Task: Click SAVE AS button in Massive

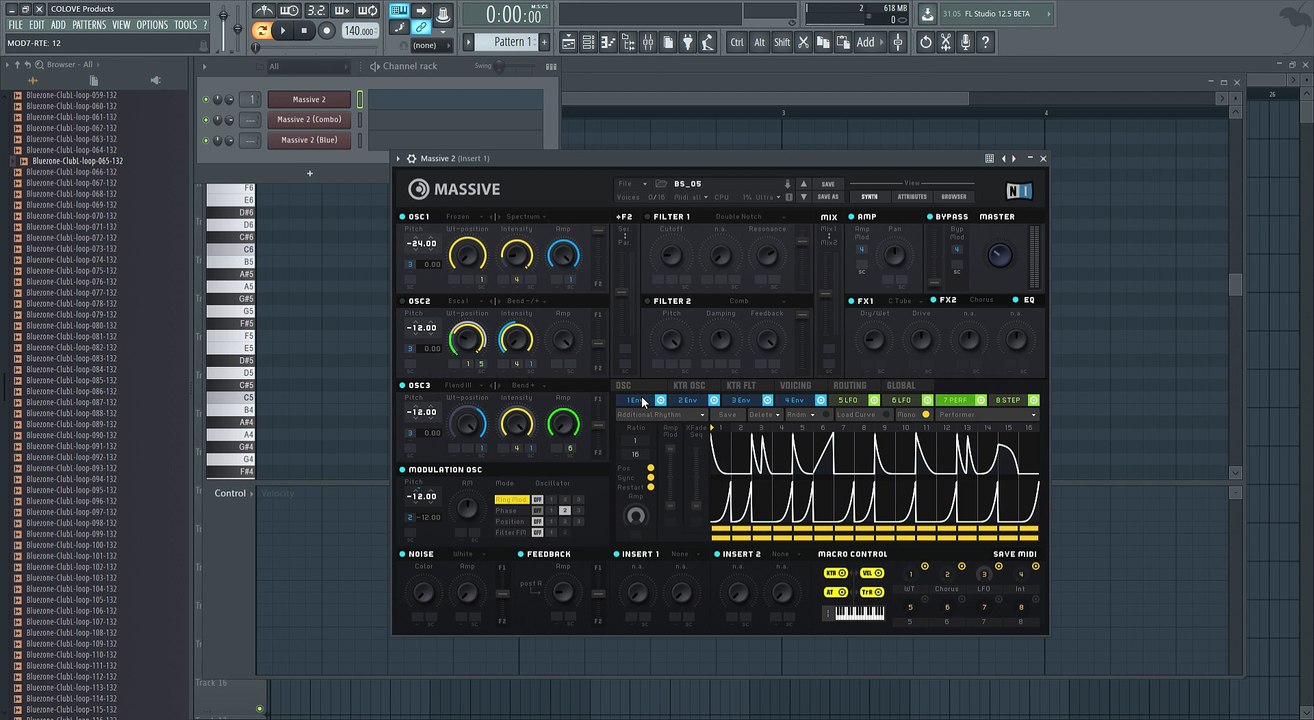Action: click(x=828, y=197)
